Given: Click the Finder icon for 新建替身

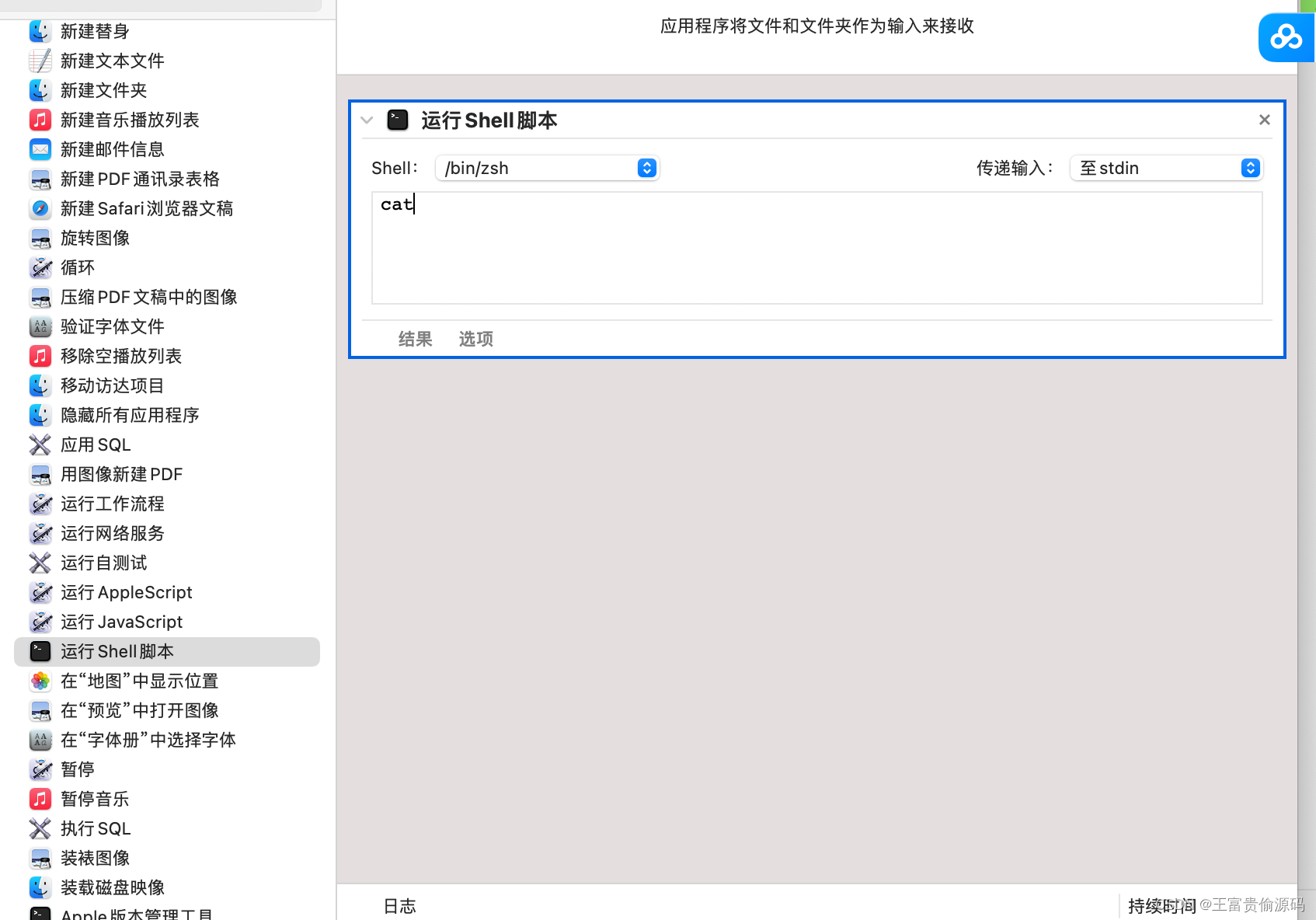Looking at the screenshot, I should pyautogui.click(x=40, y=31).
